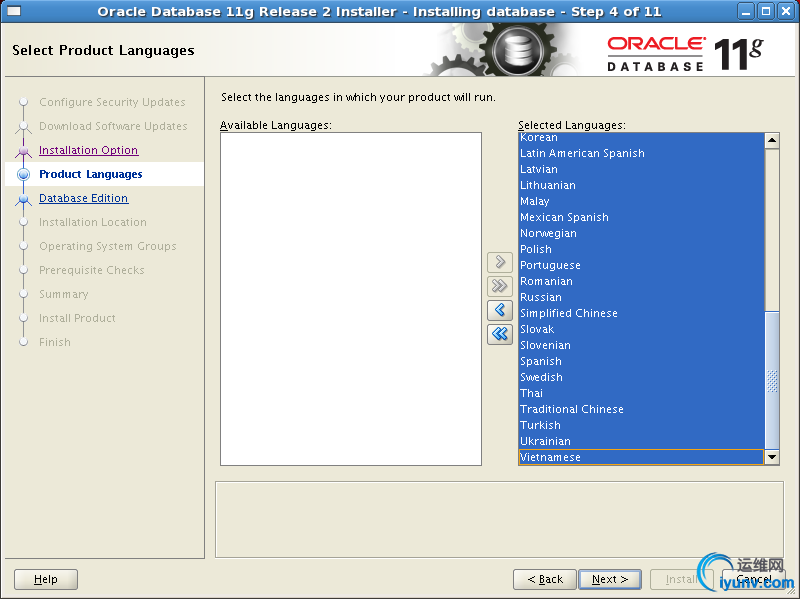
Task: Select Norwegian in Selected Languages
Action: 641,233
